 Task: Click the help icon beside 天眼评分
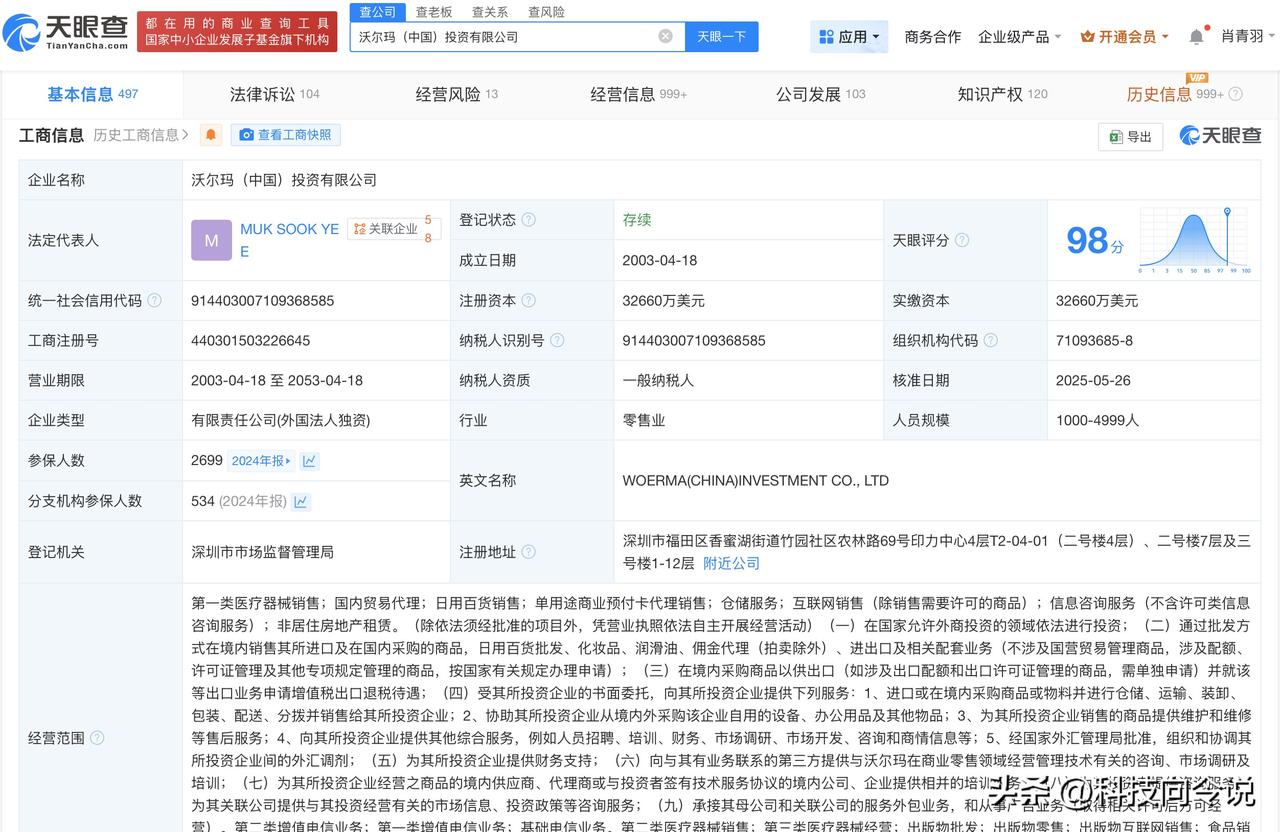click(x=961, y=240)
